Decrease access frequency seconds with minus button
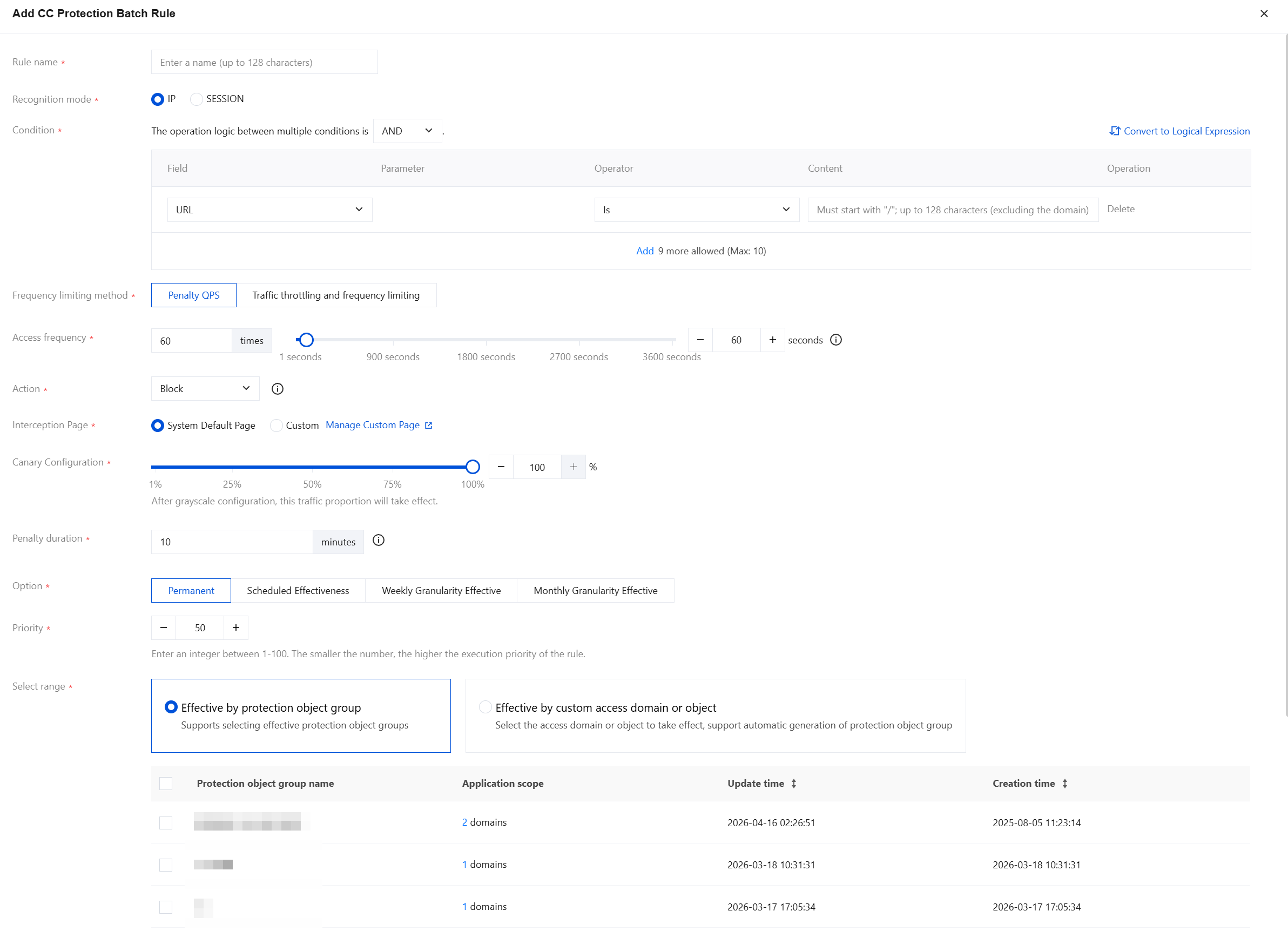 700,340
